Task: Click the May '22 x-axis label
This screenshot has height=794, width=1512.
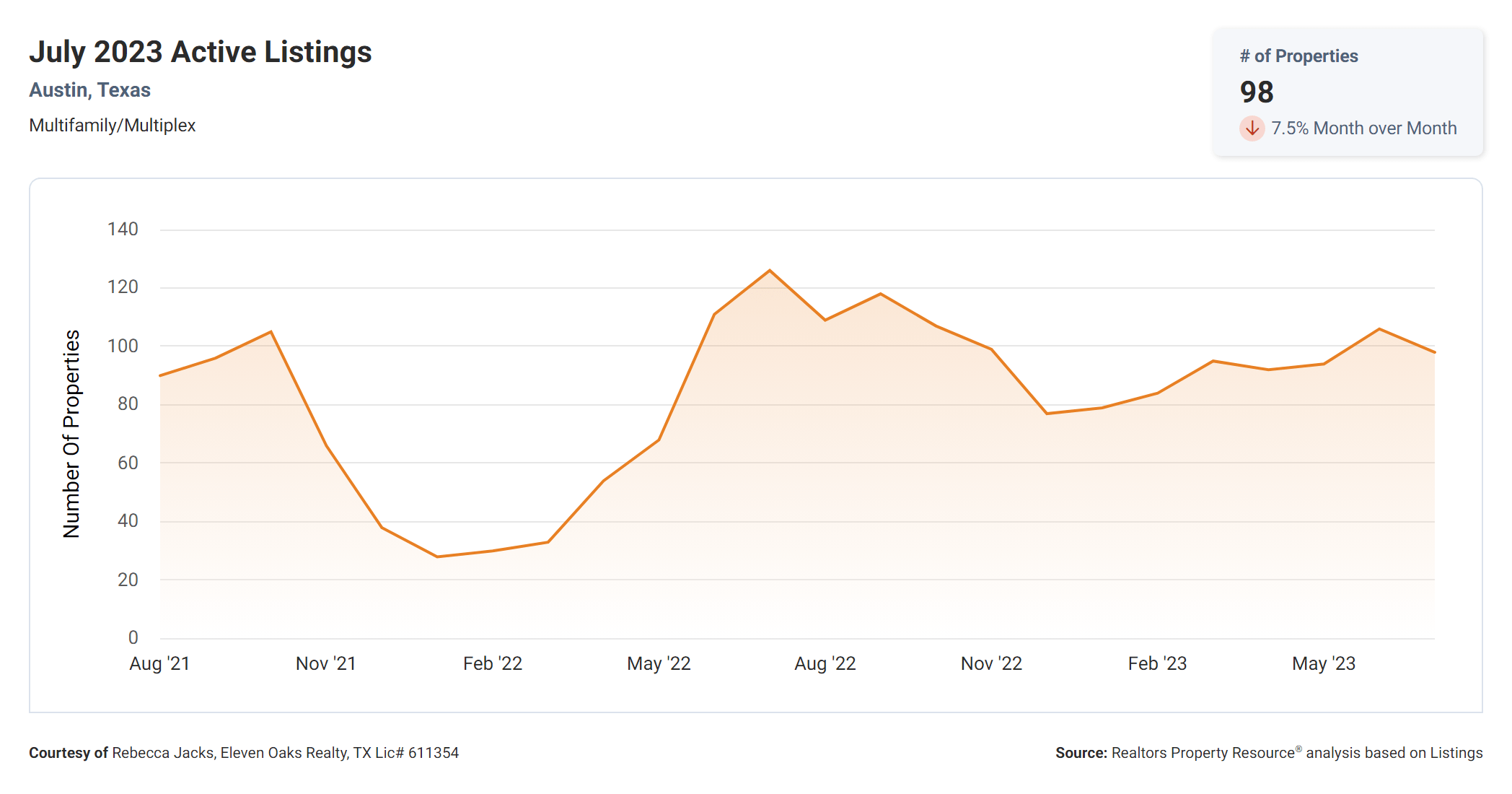Action: [x=659, y=663]
